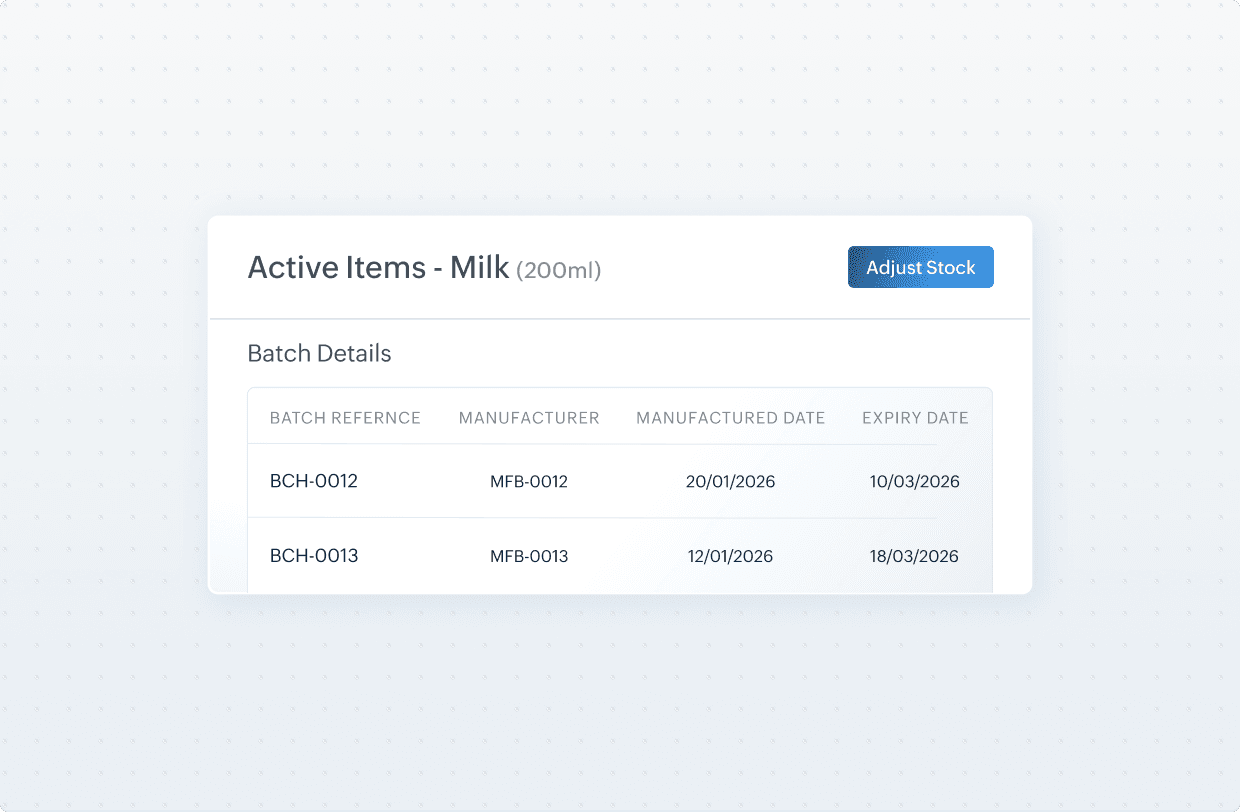This screenshot has height=812, width=1240.
Task: Click the word Milk in the title
Action: [479, 268]
